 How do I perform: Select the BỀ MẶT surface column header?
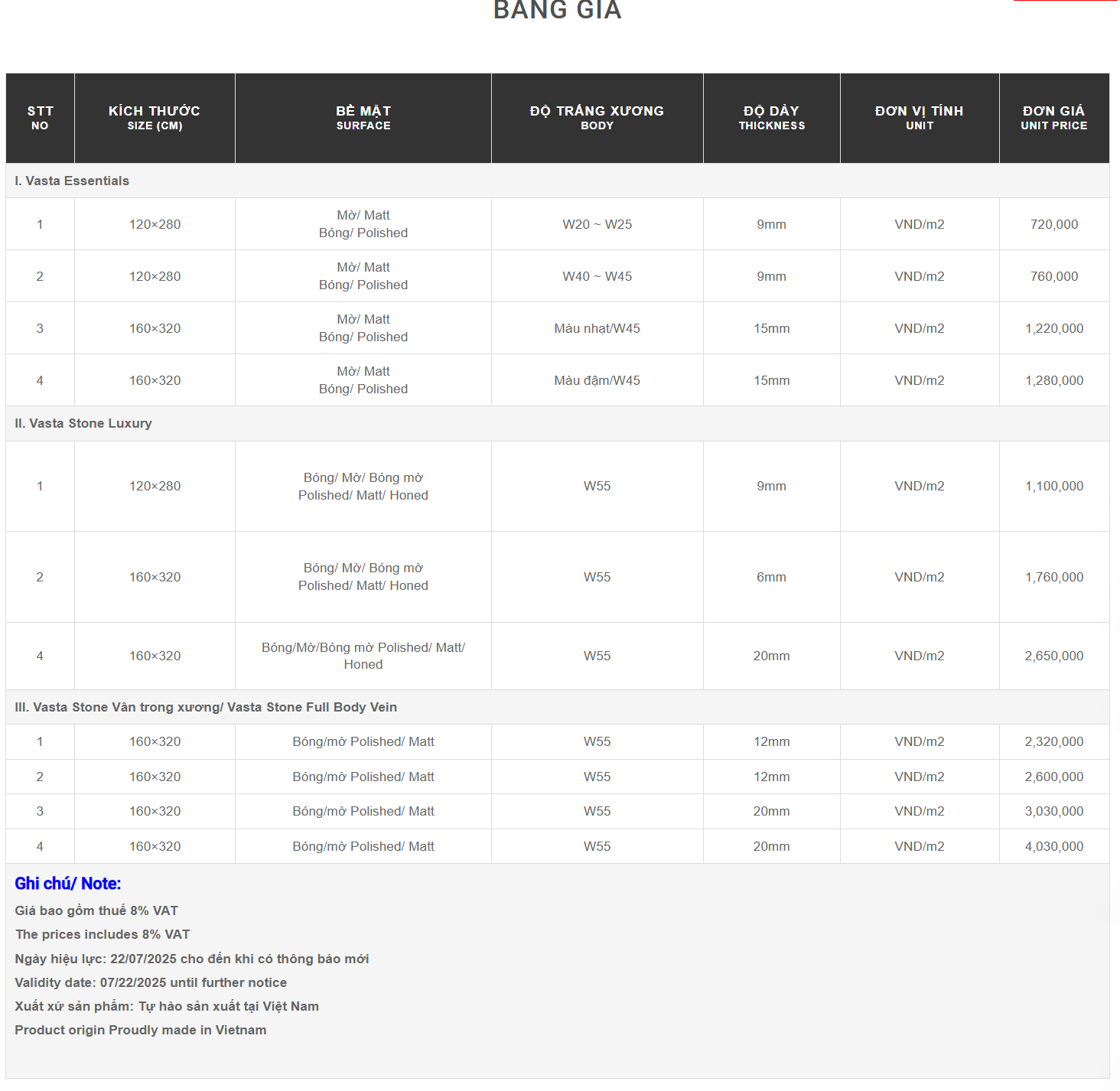363,118
